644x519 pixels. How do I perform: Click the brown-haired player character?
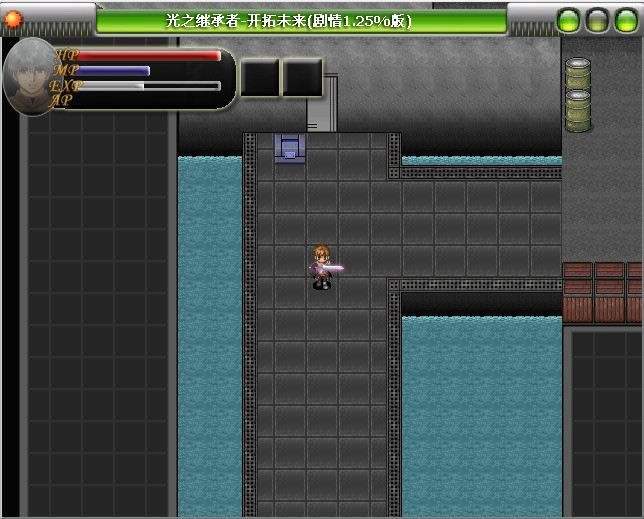[321, 267]
